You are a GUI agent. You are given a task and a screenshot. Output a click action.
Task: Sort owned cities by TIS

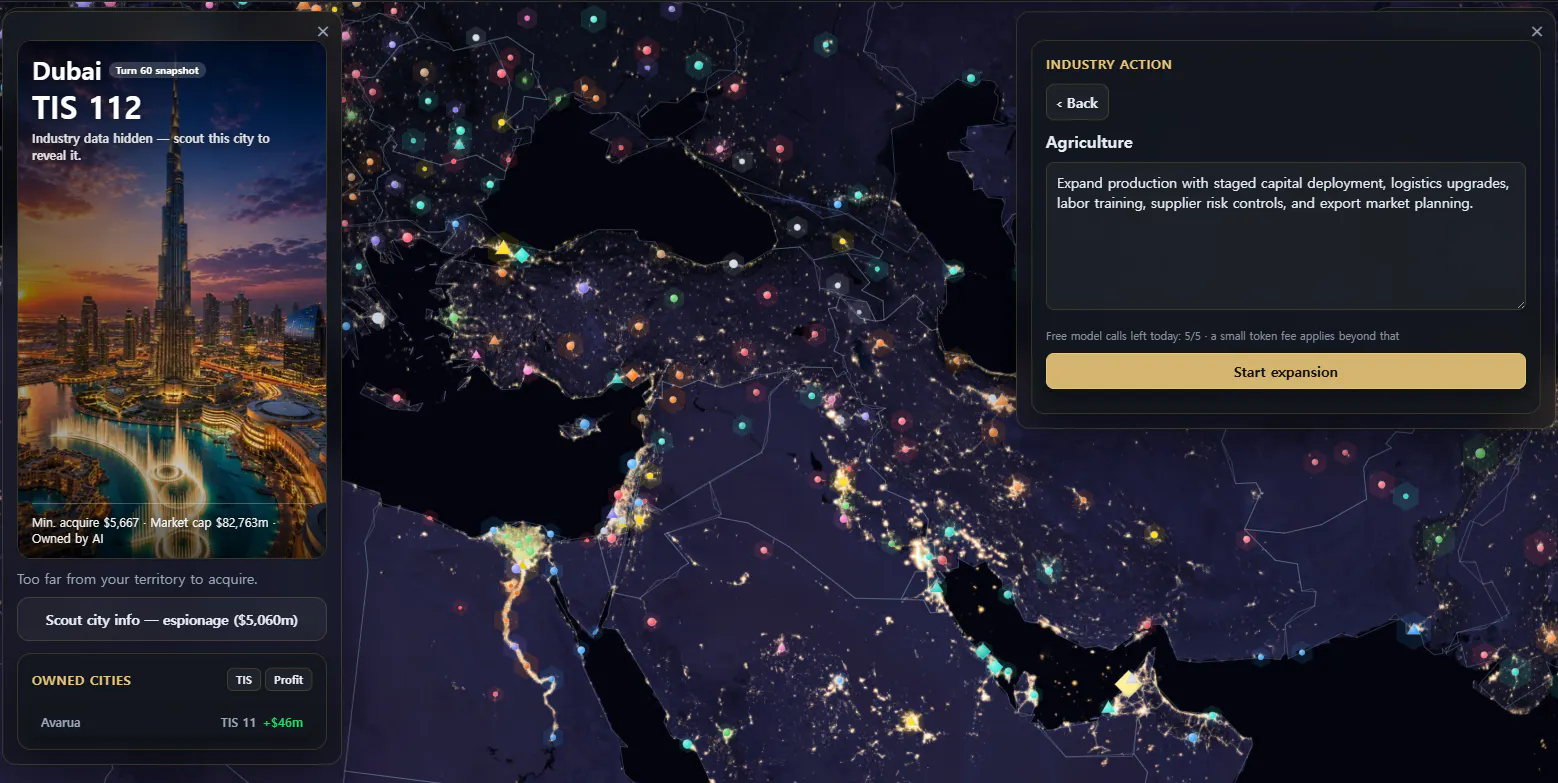click(244, 680)
